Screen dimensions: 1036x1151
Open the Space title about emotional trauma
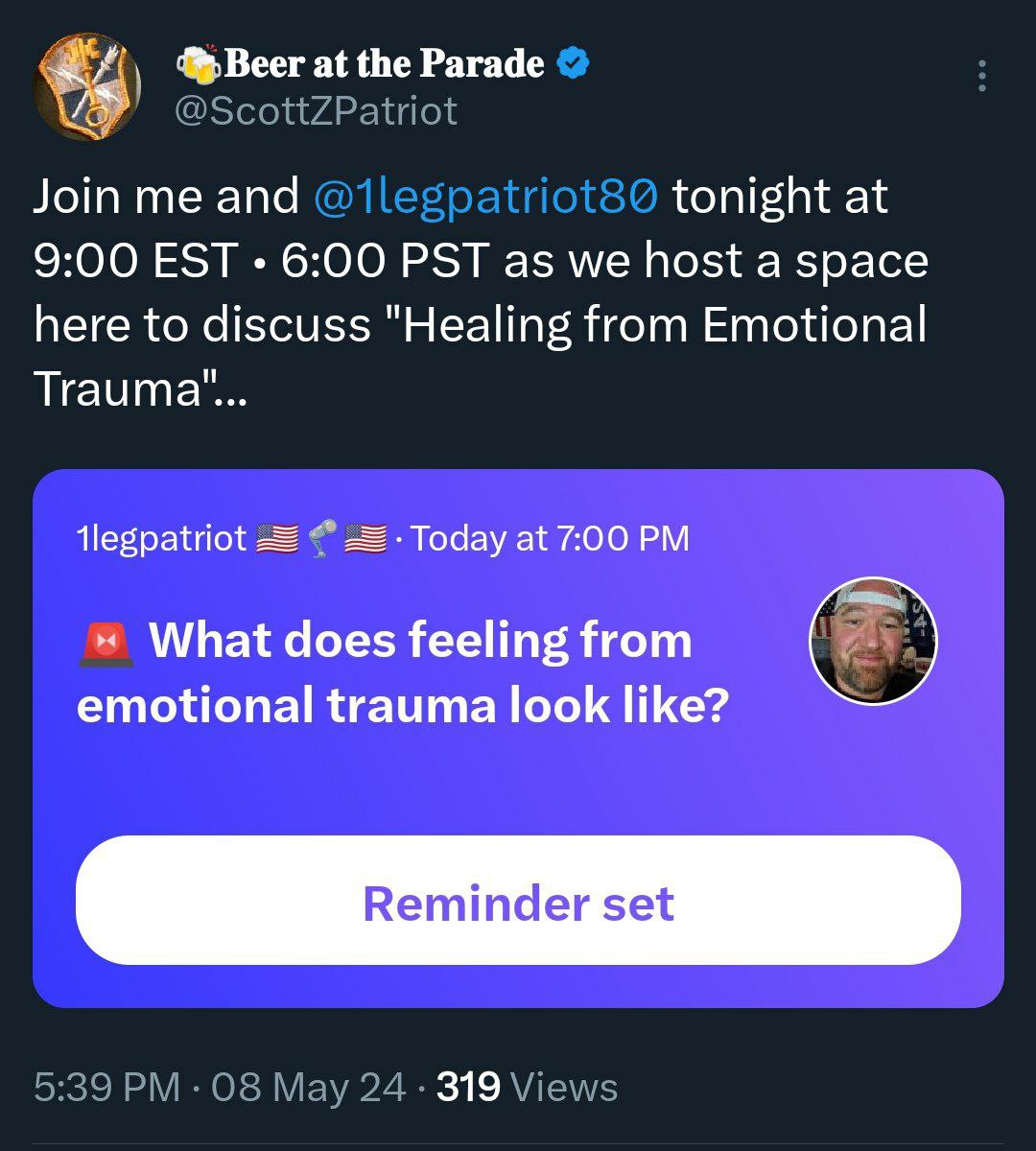click(x=403, y=672)
